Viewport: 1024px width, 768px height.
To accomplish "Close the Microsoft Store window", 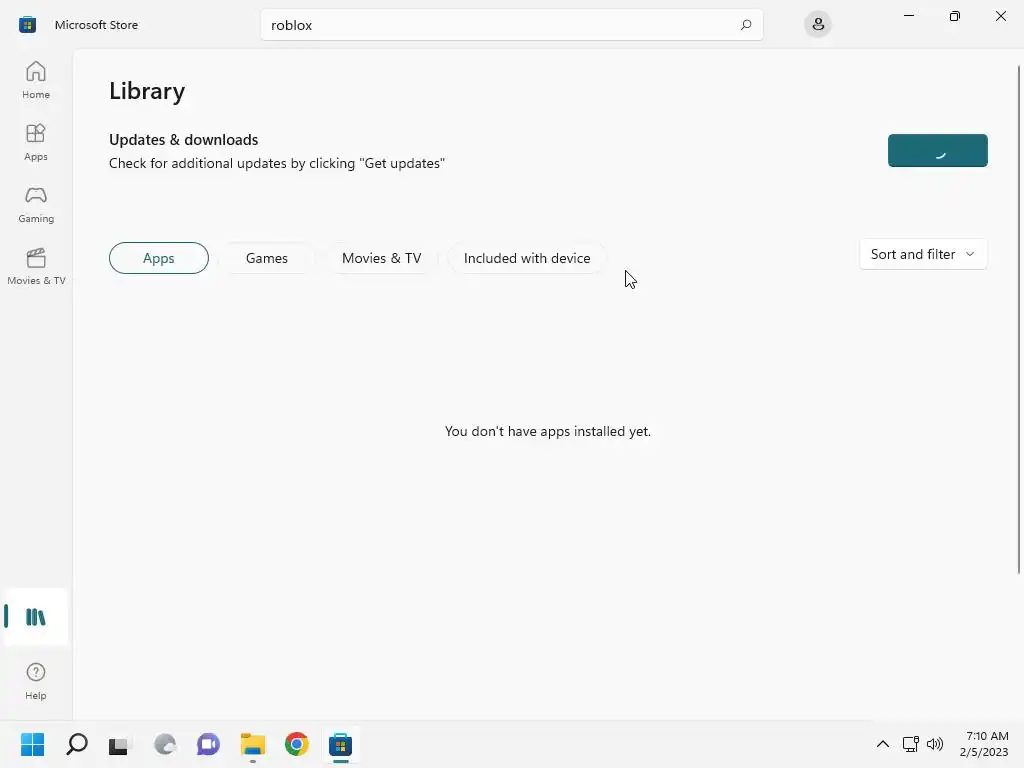I will click(1000, 16).
